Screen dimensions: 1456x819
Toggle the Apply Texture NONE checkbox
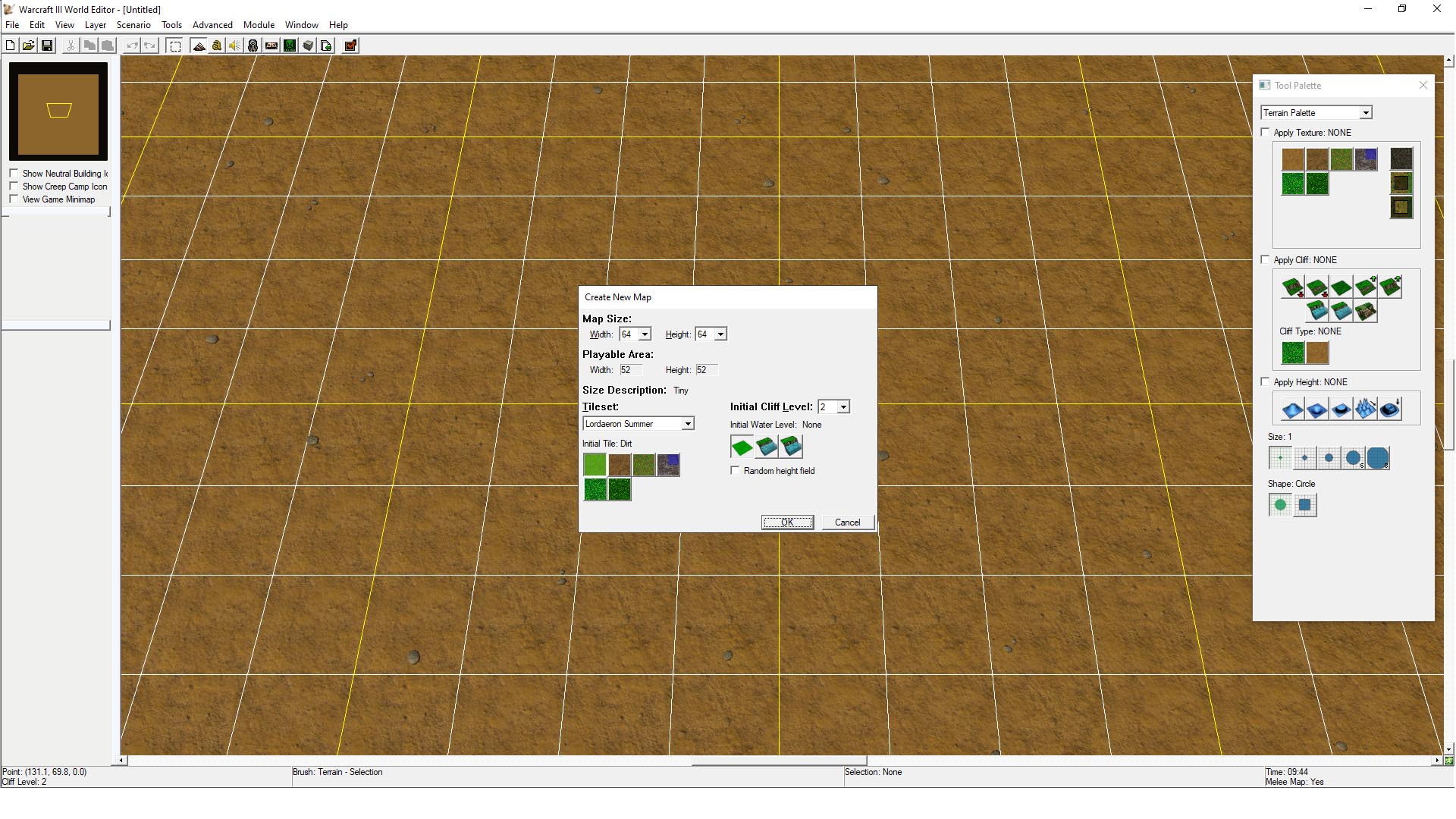(x=1266, y=131)
